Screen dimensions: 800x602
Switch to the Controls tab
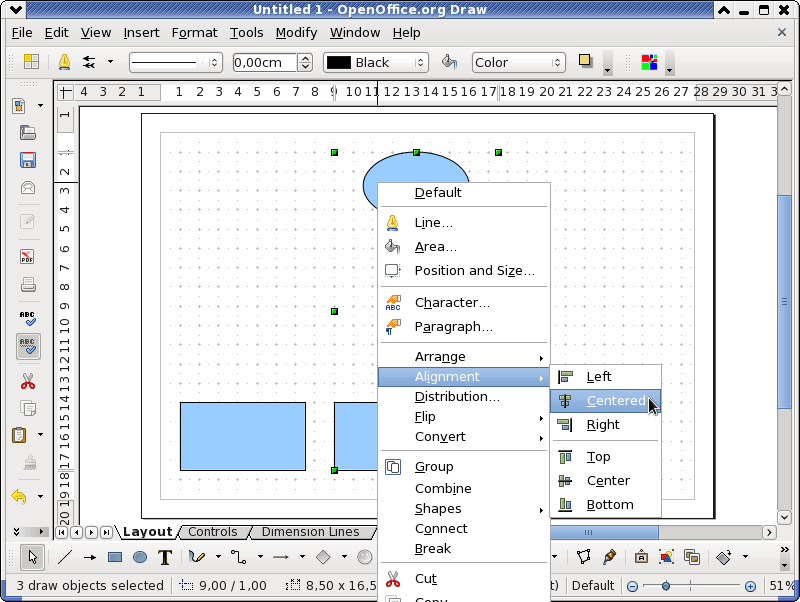(213, 532)
